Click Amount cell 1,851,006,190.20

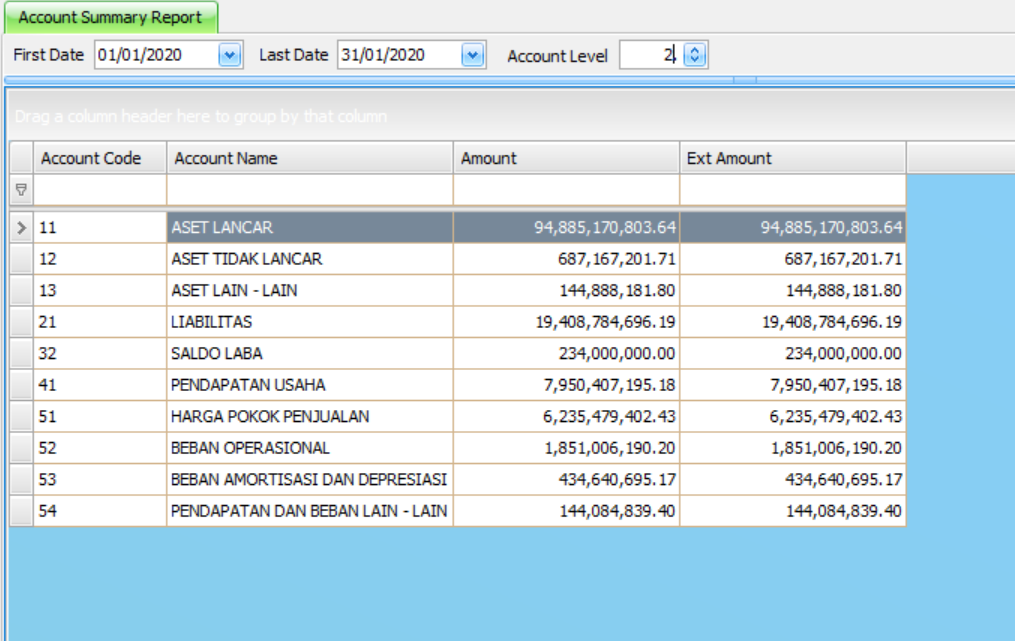pos(566,448)
